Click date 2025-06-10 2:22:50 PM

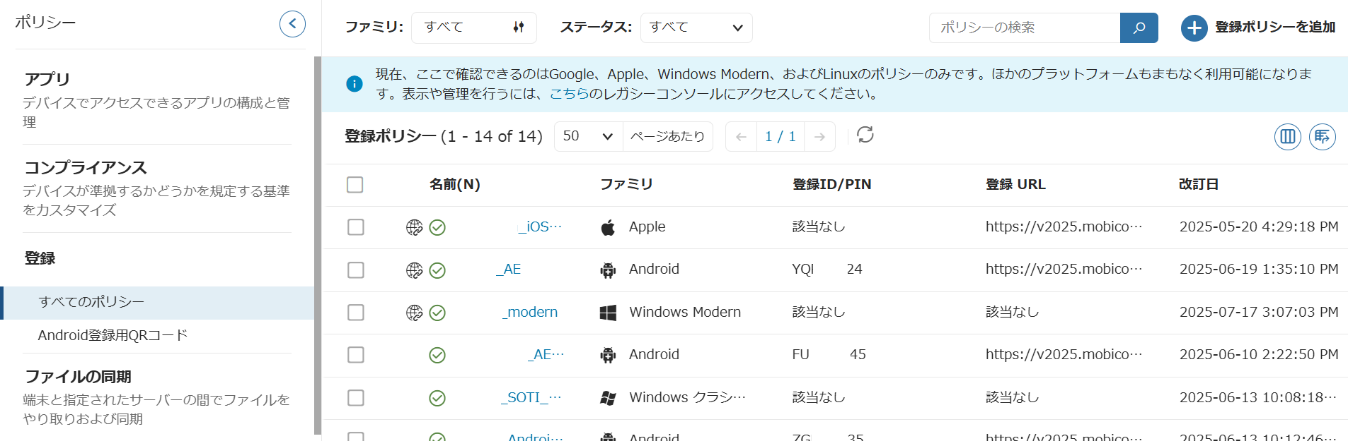tap(1258, 355)
